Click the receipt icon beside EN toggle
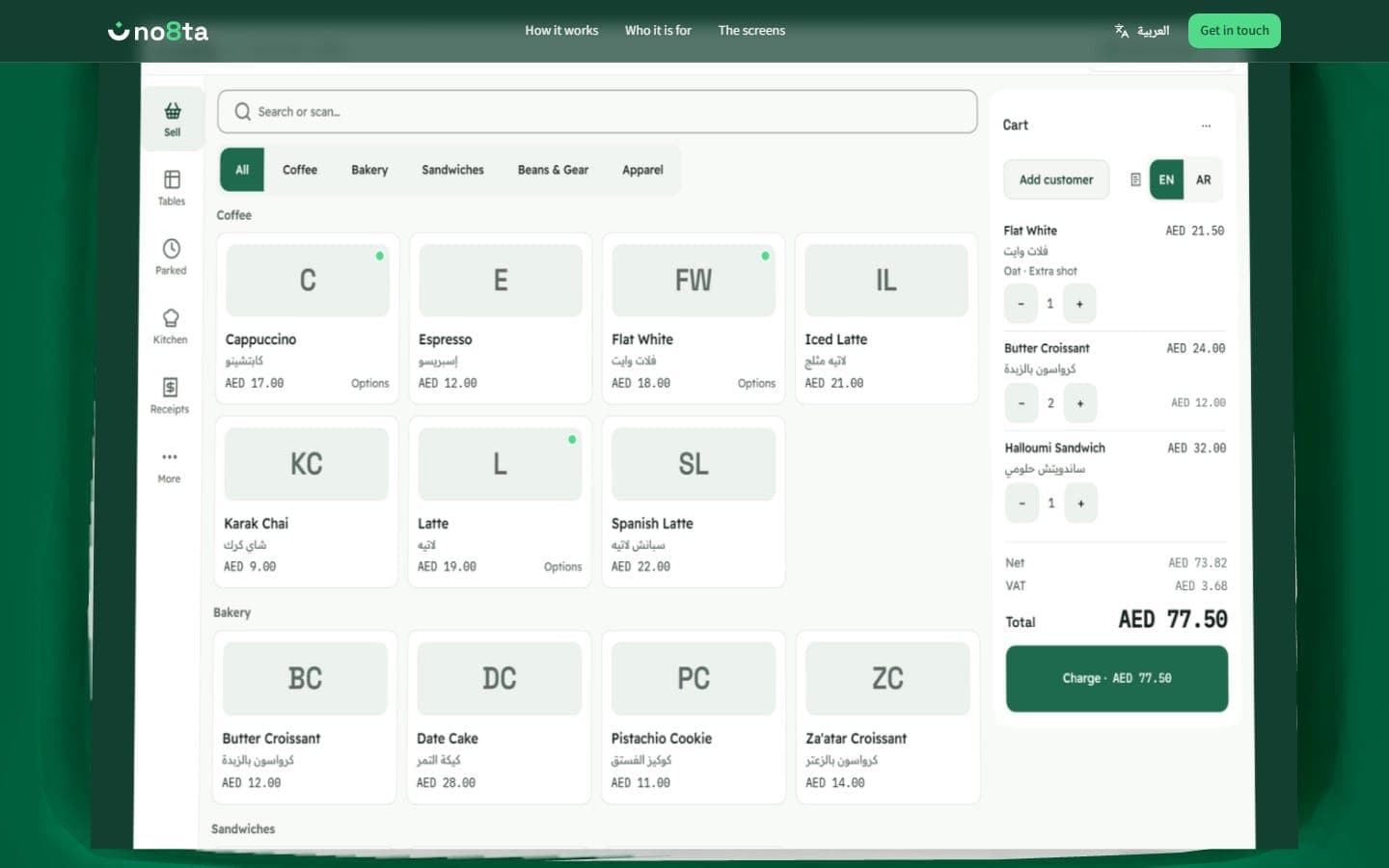Image resolution: width=1389 pixels, height=868 pixels. [x=1135, y=179]
